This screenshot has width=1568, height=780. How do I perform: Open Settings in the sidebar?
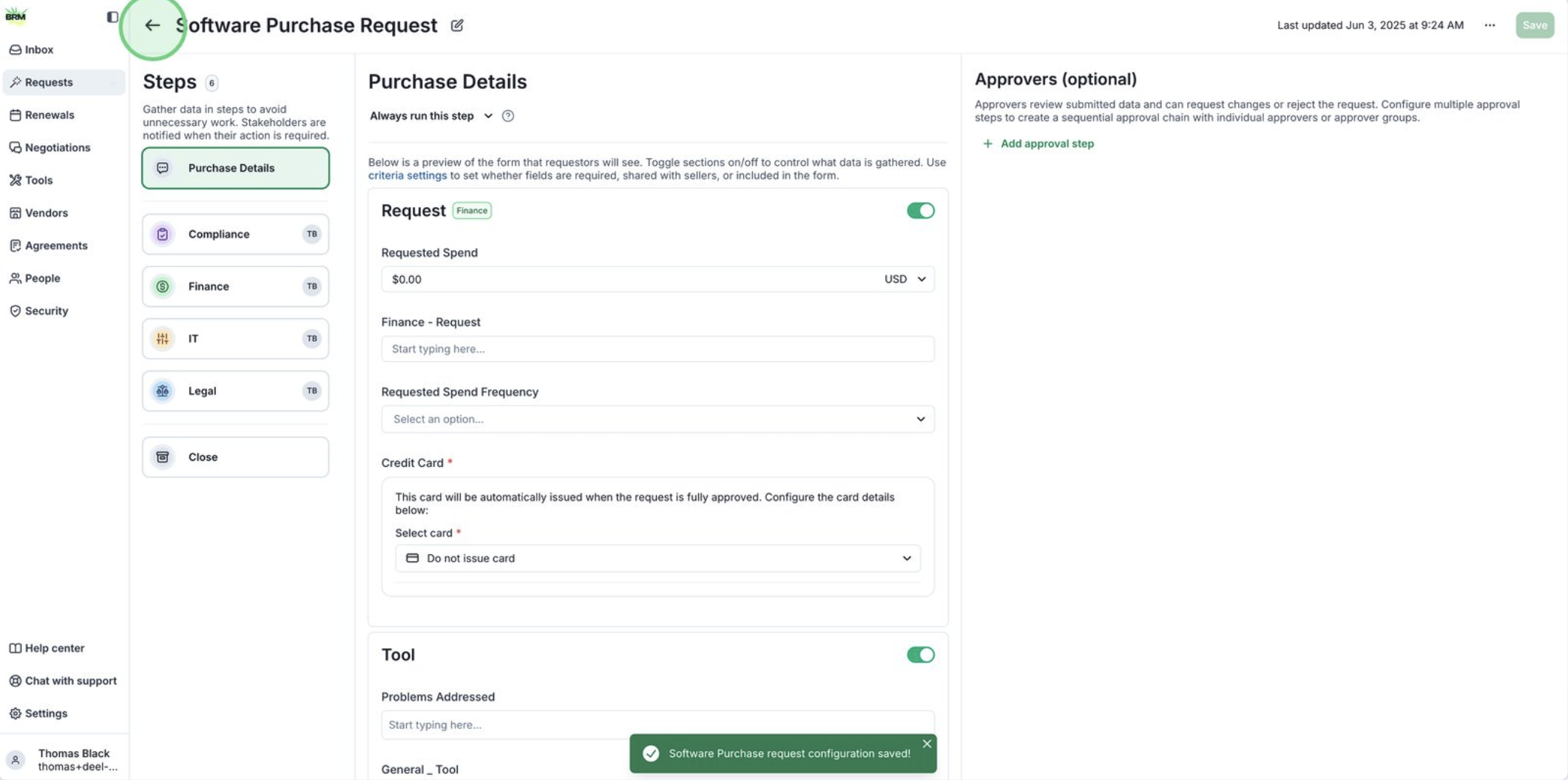coord(64,713)
